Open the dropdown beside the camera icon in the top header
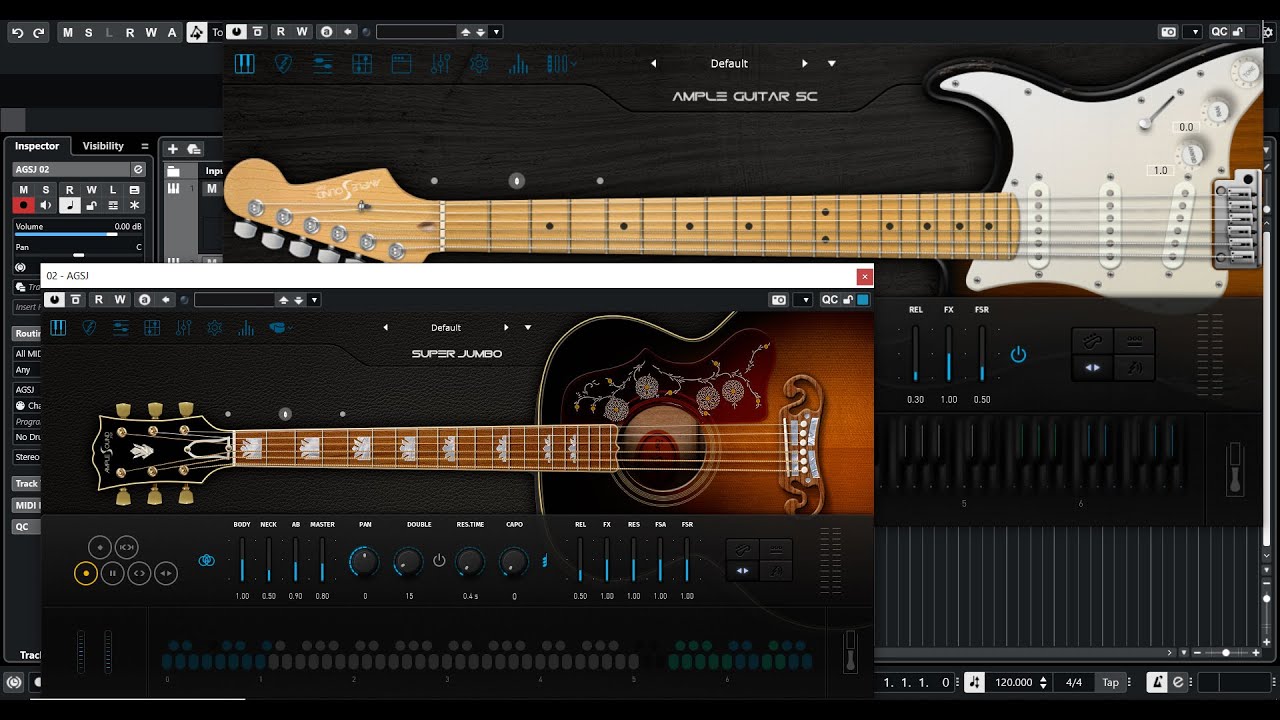The width and height of the screenshot is (1280, 720). 1192,32
